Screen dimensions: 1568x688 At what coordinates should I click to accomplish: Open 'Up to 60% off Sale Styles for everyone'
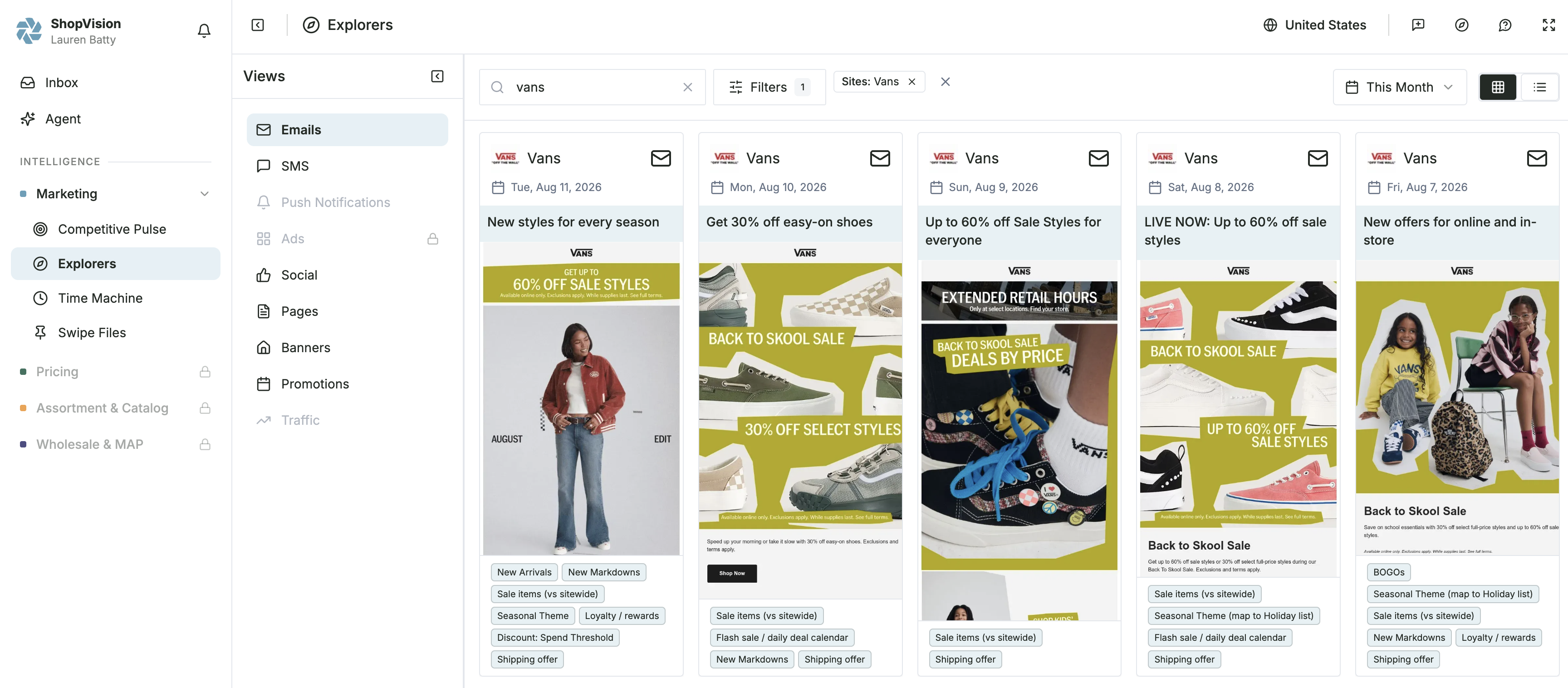click(x=1013, y=231)
